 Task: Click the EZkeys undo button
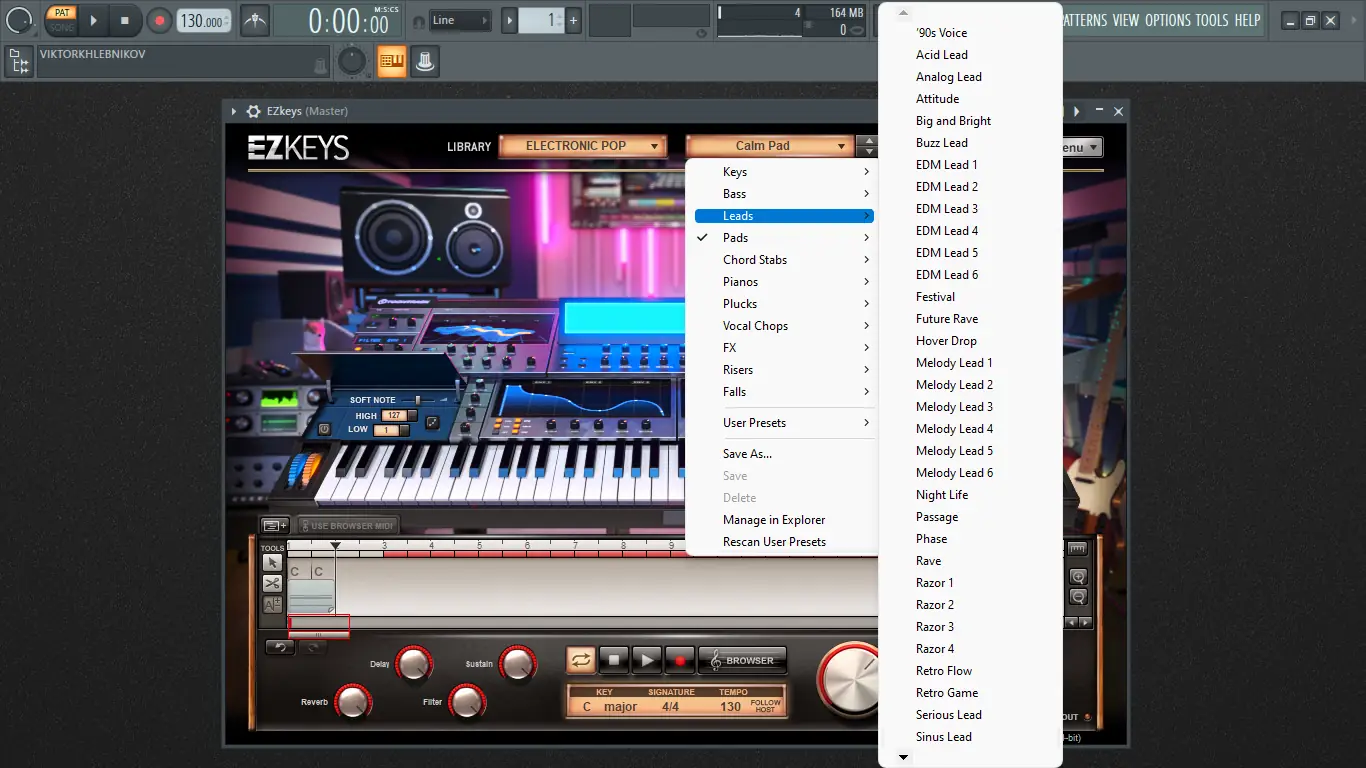(x=280, y=648)
